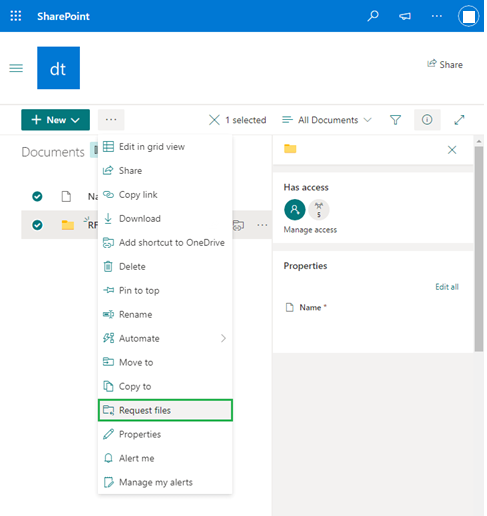Open the details pane info icon
Viewport: 487px width, 516px height.
coord(427,120)
